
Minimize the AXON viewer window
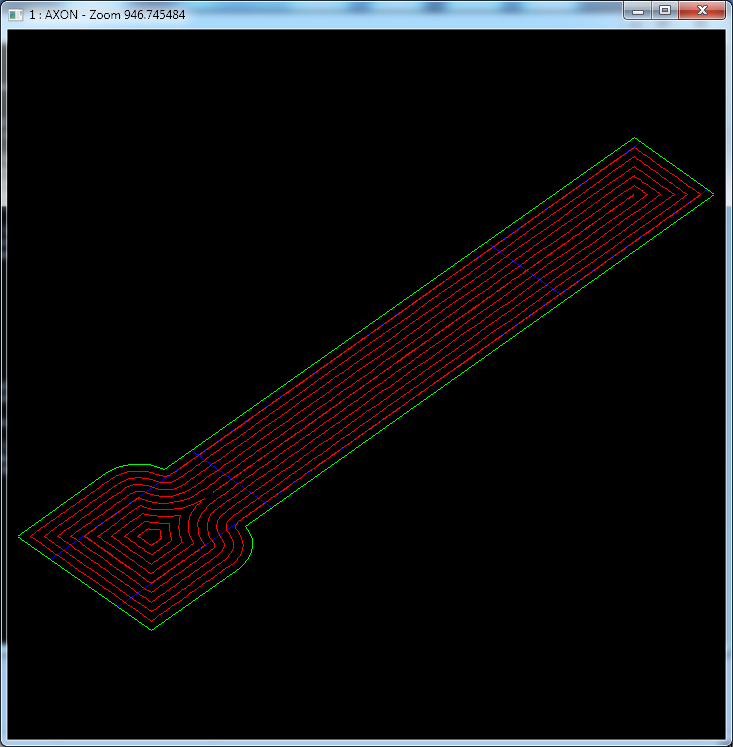[x=637, y=10]
